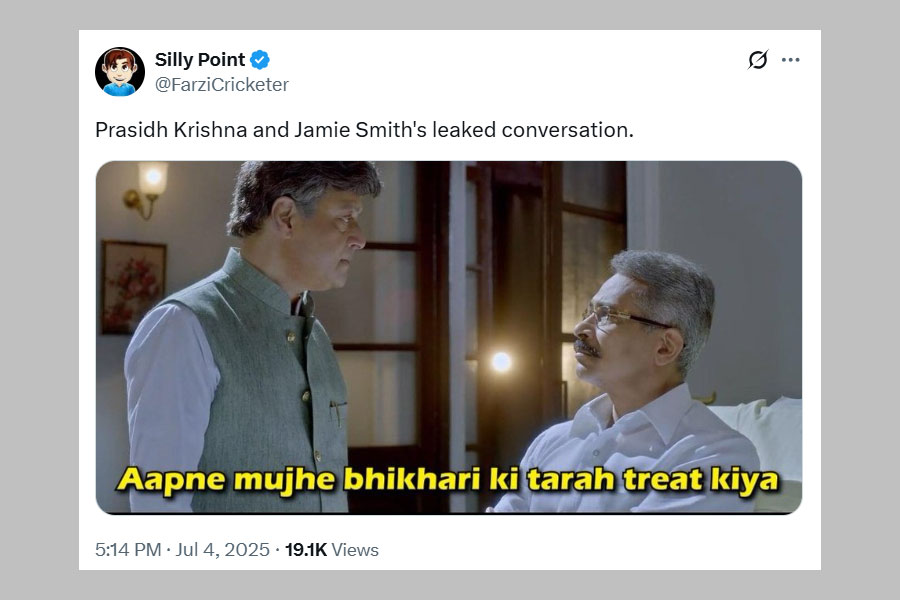The image size is (900, 600).
Task: Open the three-dot more options menu
Action: coord(790,60)
